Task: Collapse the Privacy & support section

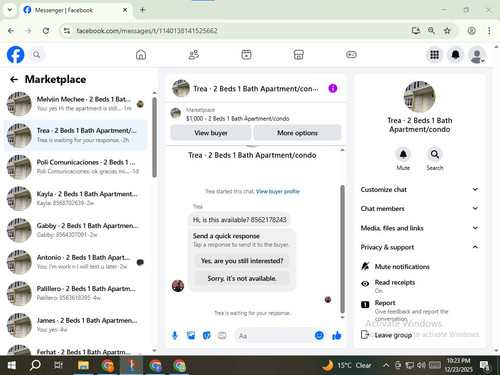Action: [419, 247]
